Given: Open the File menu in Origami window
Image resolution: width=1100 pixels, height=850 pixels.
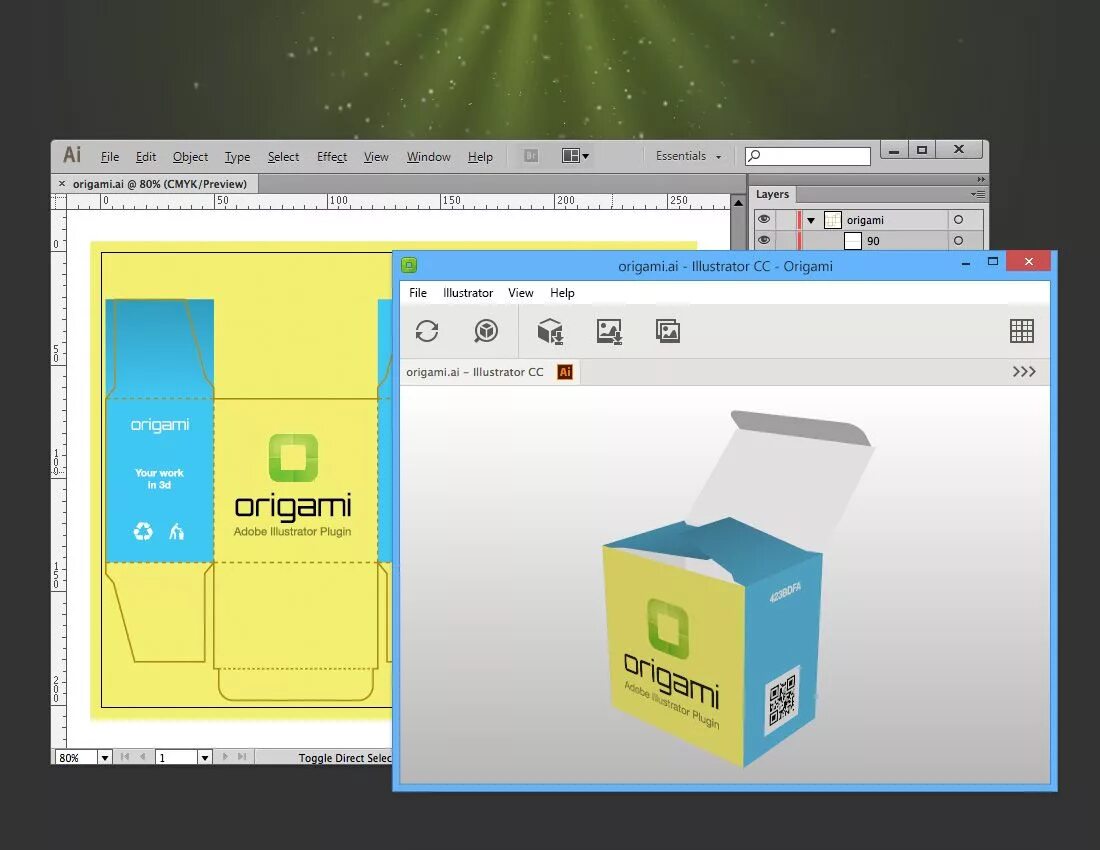Looking at the screenshot, I should (x=417, y=292).
